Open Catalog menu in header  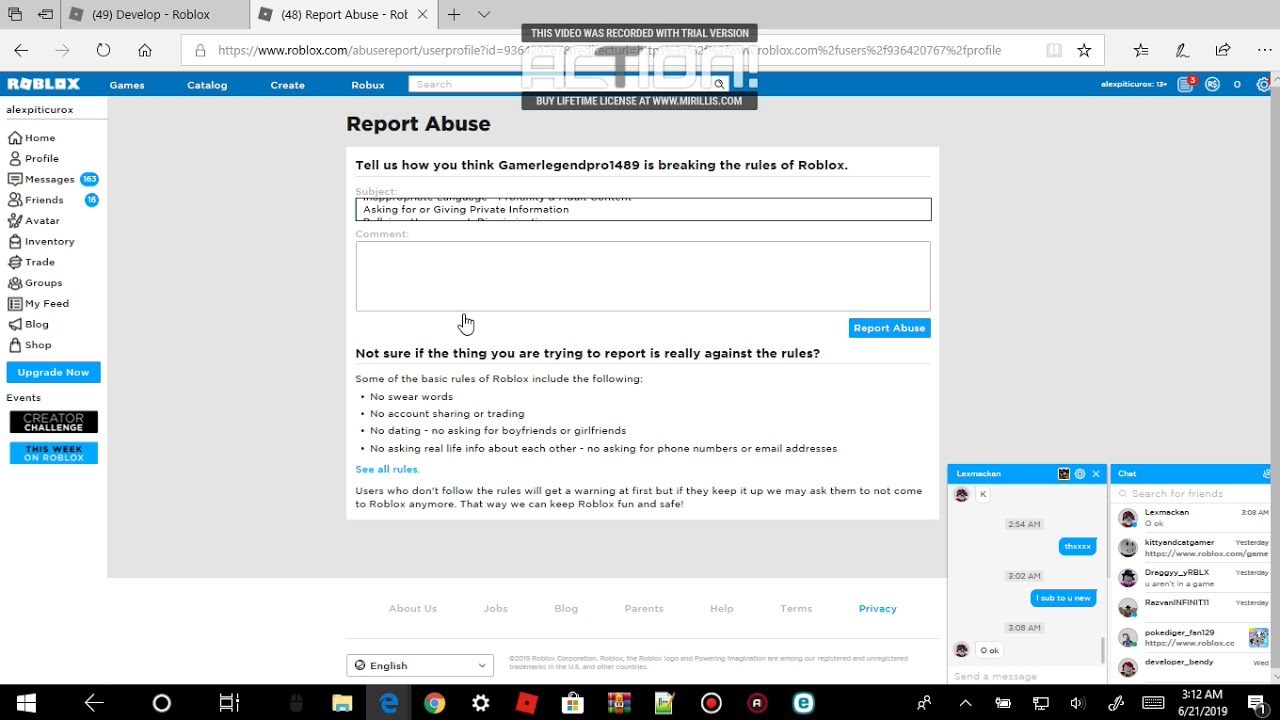tap(207, 84)
